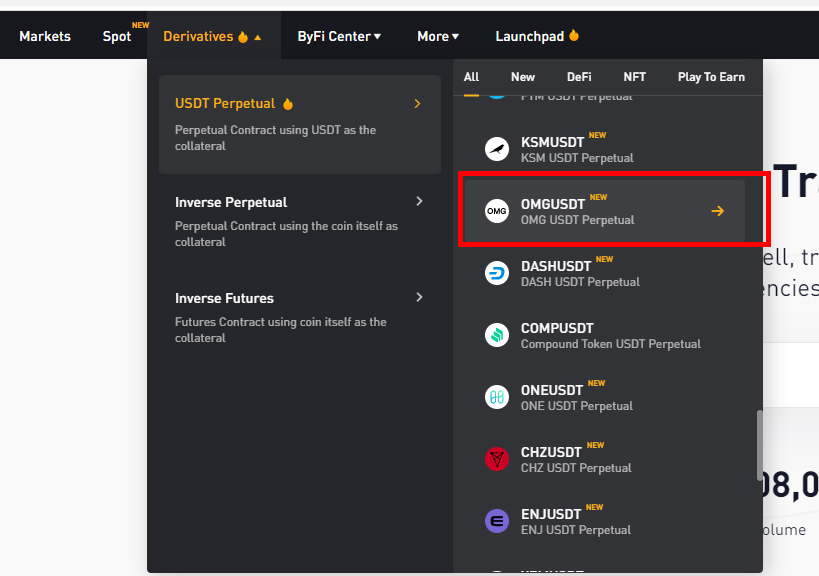Click the Compound token logo icon
819x576 pixels.
(x=497, y=335)
